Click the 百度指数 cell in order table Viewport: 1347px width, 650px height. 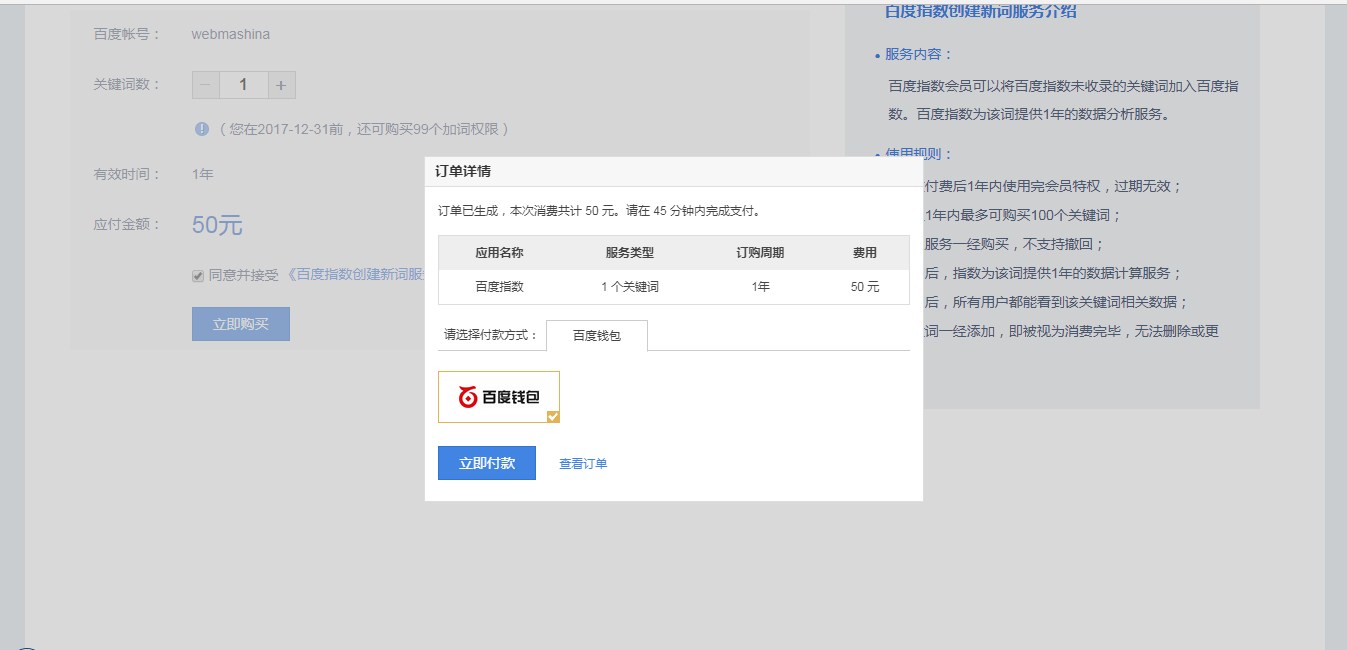coord(499,287)
